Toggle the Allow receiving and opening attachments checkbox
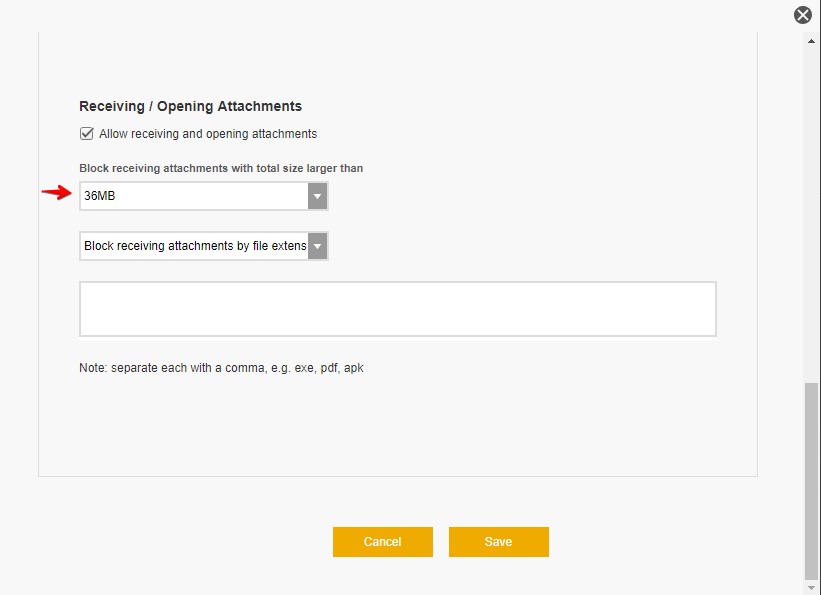The height and width of the screenshot is (595, 821). [x=86, y=133]
